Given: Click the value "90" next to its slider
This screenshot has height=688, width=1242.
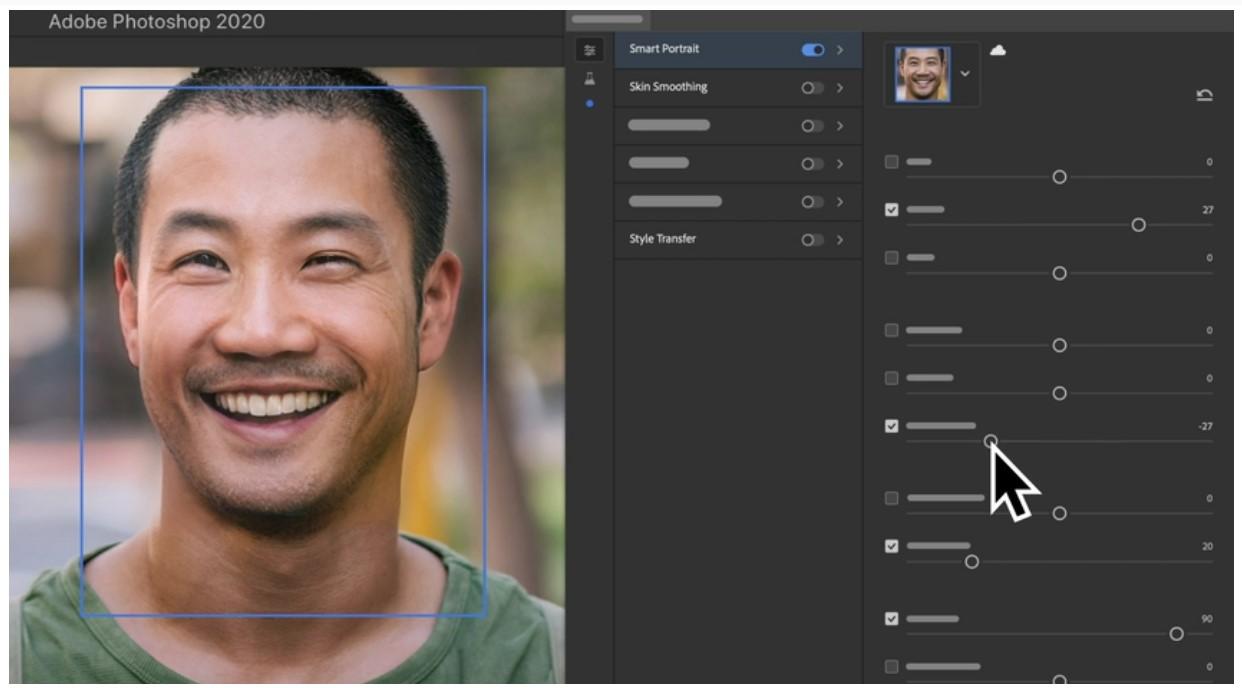Looking at the screenshot, I should pos(1207,618).
